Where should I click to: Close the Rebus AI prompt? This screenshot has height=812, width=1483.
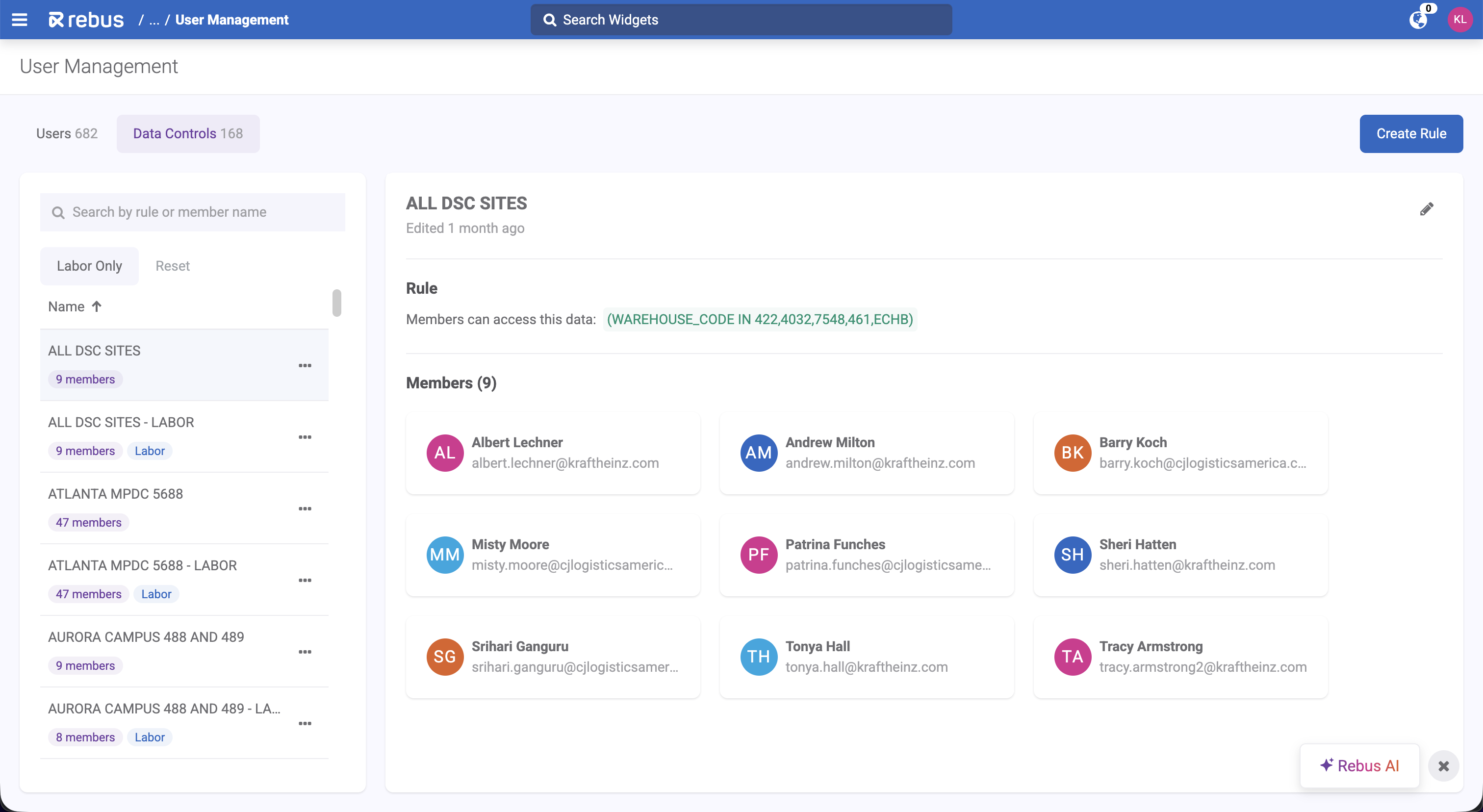1443,766
